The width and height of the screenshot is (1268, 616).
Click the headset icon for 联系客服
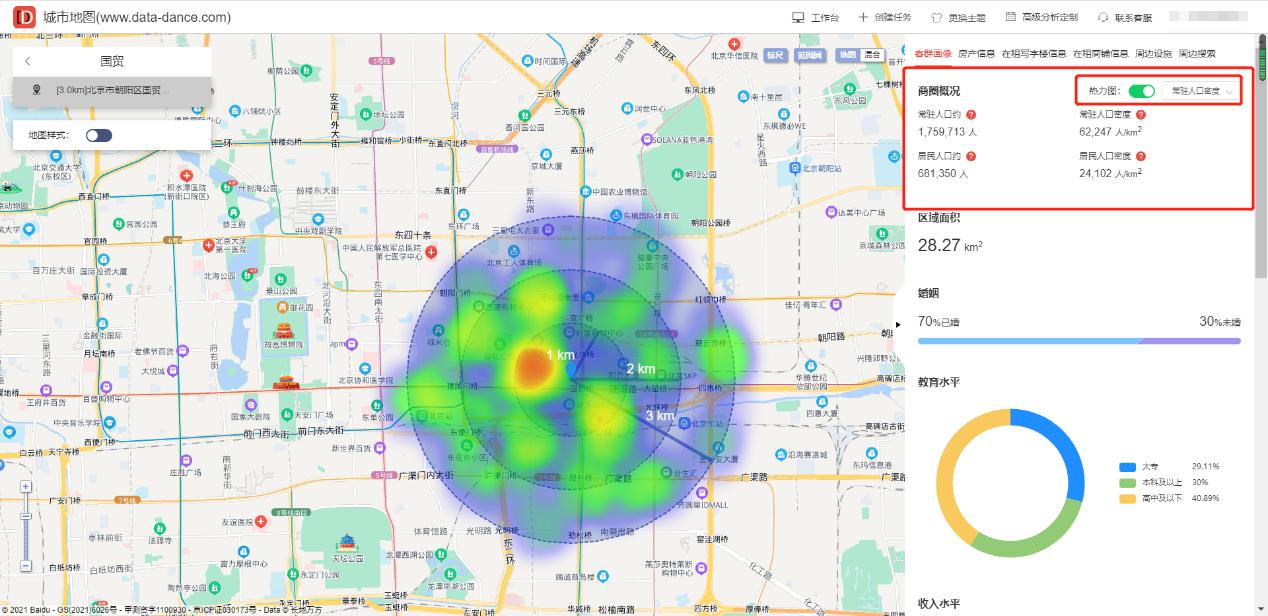[1103, 17]
